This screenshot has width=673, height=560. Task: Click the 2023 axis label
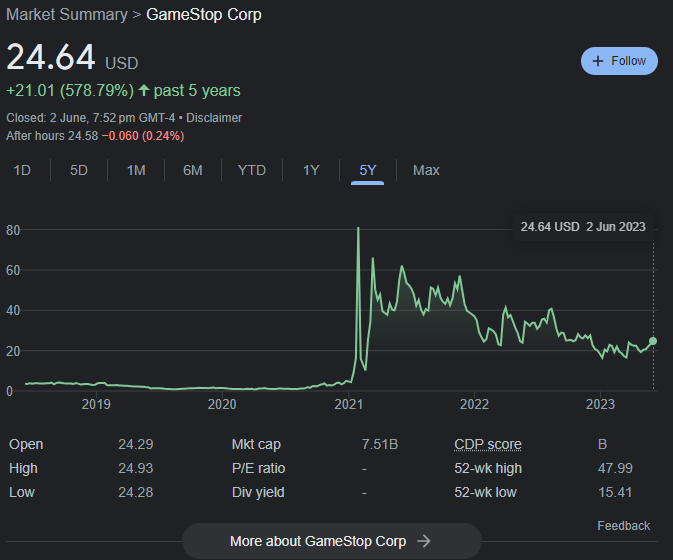[600, 404]
